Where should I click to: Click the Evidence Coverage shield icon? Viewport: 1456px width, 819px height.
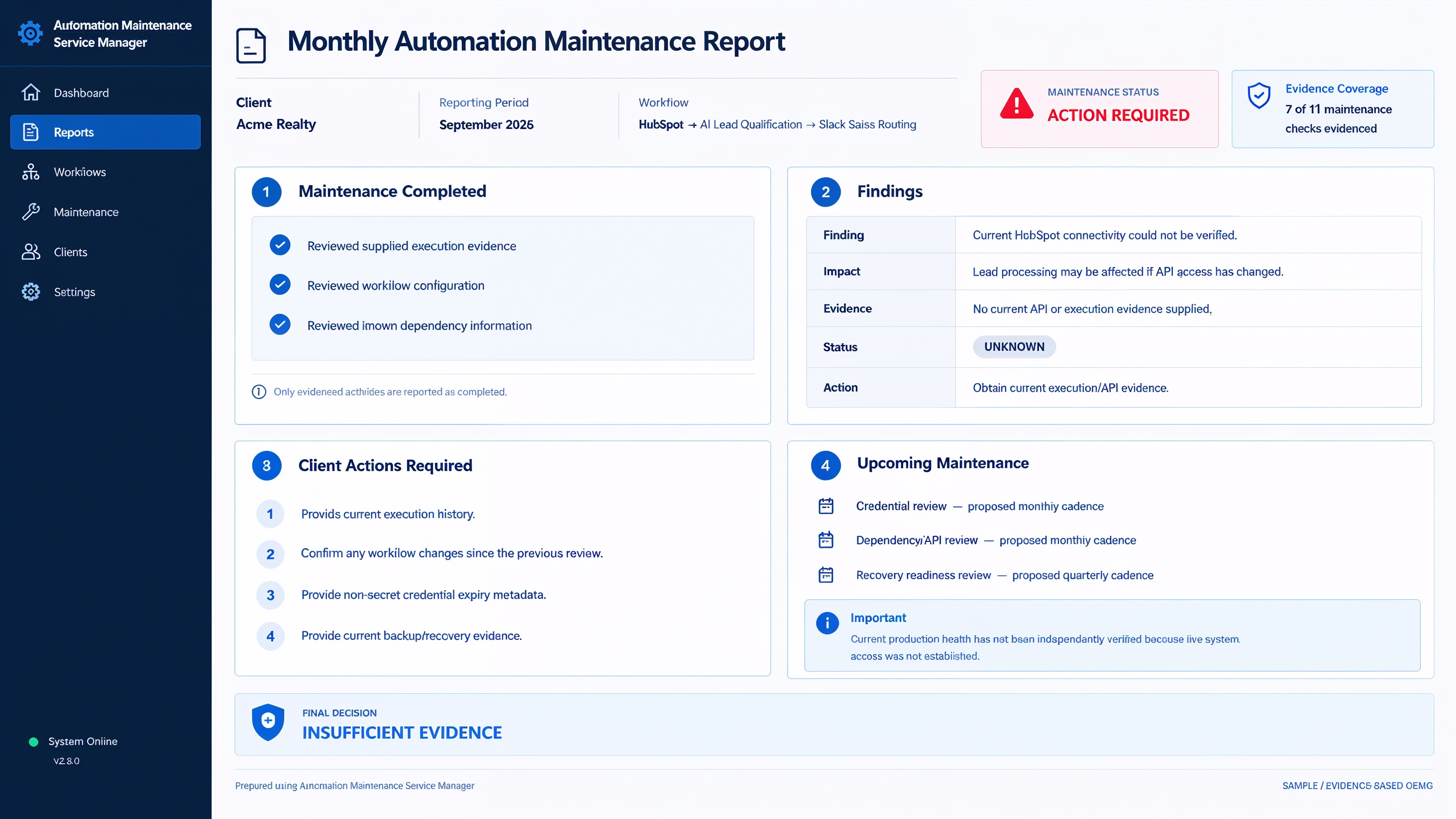tap(1259, 96)
